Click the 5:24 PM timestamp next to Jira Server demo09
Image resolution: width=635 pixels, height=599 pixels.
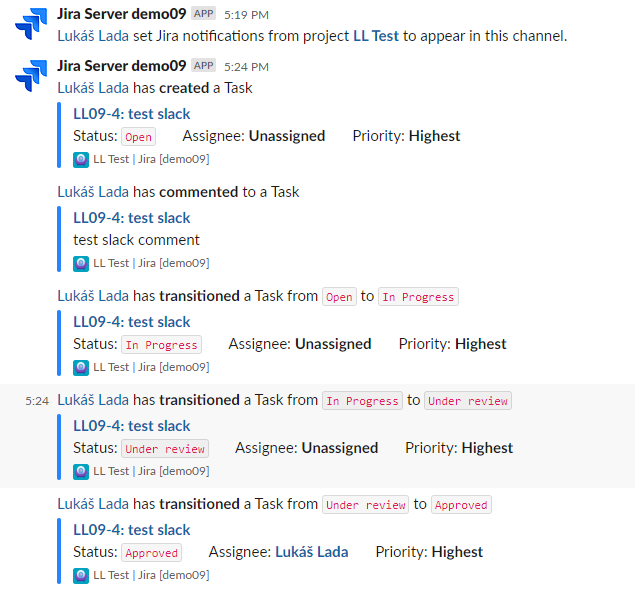tap(246, 67)
